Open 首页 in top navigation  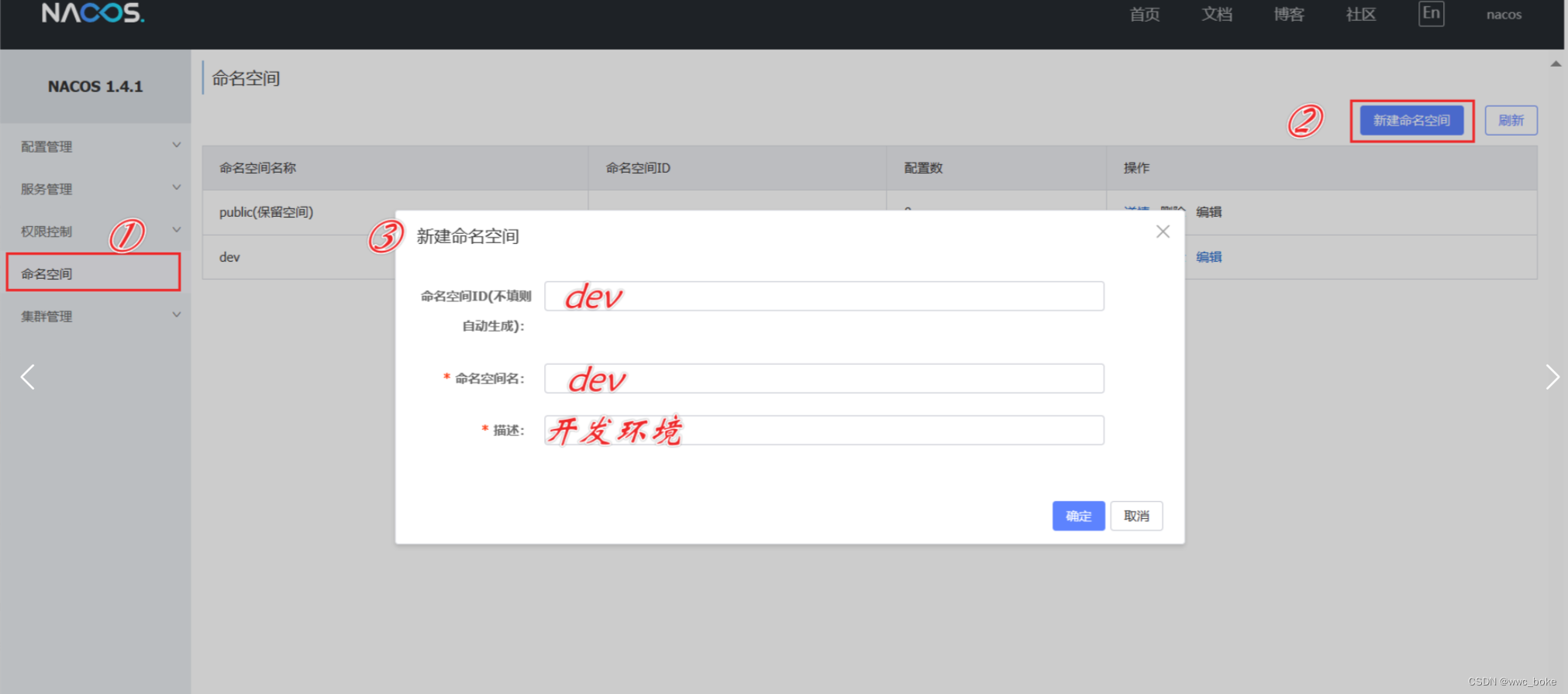click(x=1144, y=15)
